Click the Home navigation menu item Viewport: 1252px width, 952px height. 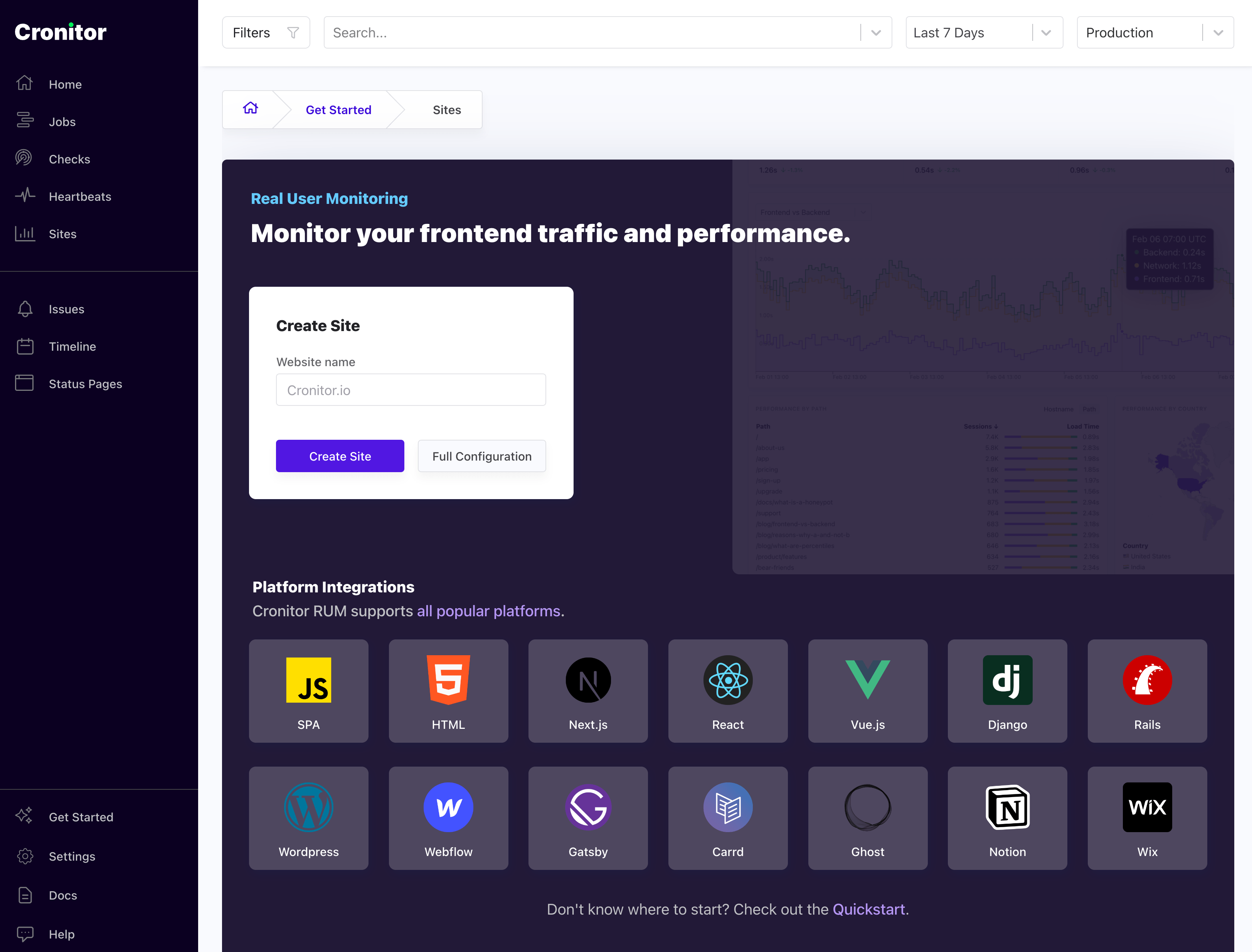point(66,84)
